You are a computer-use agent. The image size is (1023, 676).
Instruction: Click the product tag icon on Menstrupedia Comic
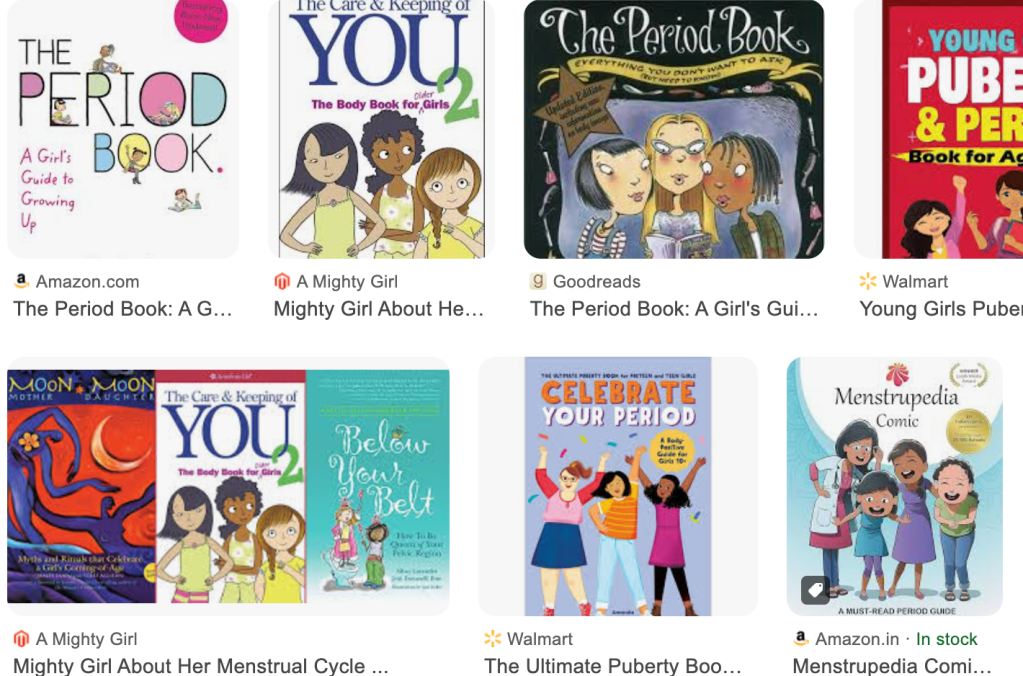816,591
